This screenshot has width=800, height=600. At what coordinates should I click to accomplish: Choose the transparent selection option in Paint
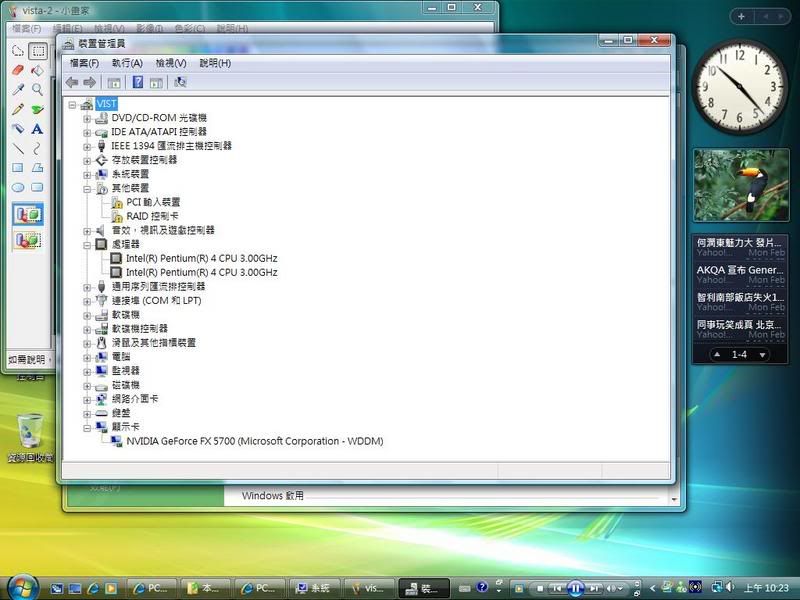[x=28, y=239]
